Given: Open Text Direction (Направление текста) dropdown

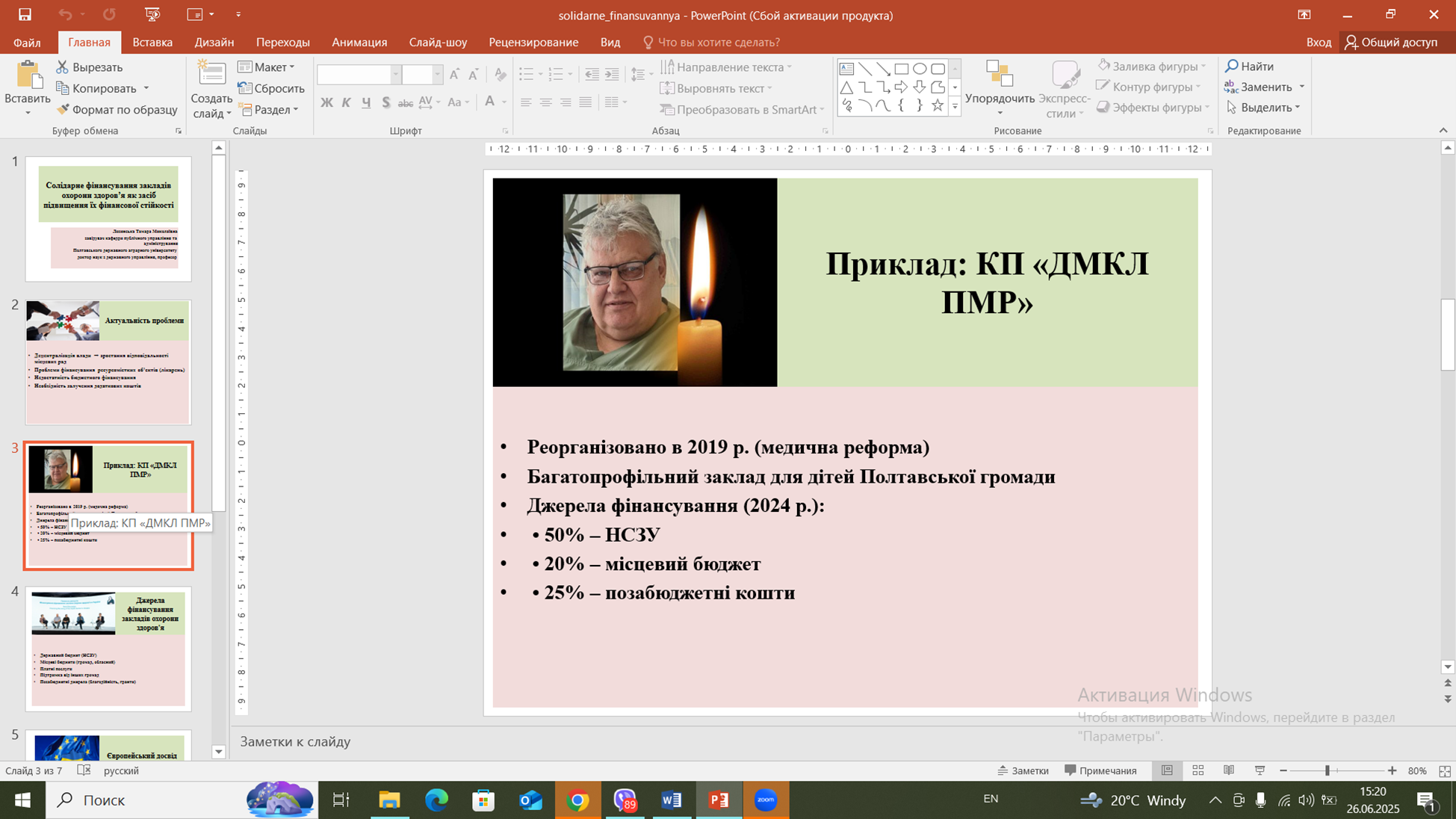Looking at the screenshot, I should pos(727,67).
